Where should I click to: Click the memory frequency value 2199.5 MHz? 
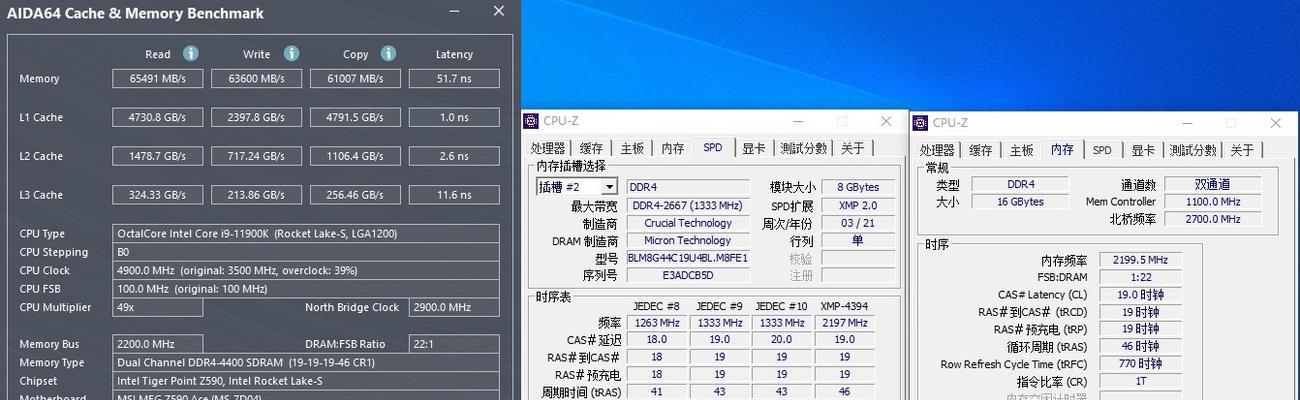pyautogui.click(x=1140, y=260)
